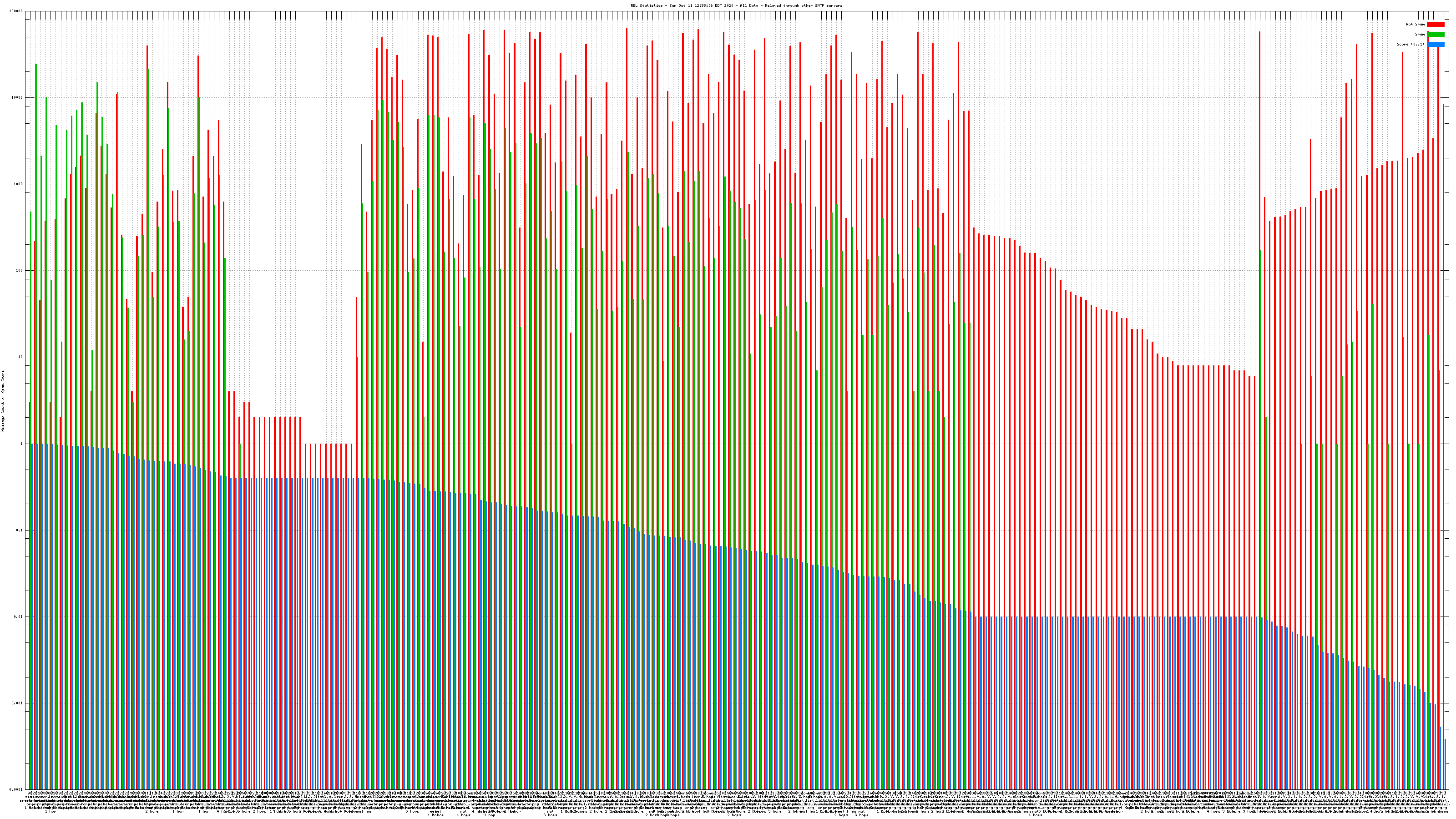1456x819 pixels.
Task: Click the 100000 y-axis tick label
Action: (x=16, y=11)
